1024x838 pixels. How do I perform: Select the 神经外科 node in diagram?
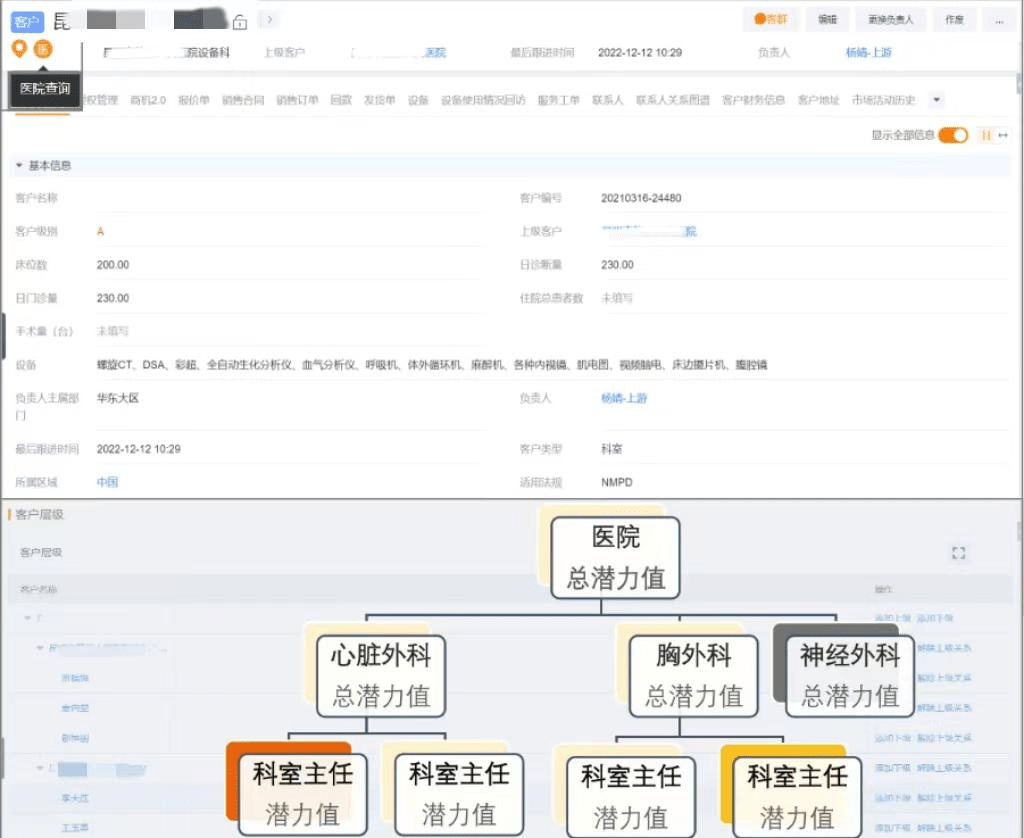point(849,675)
